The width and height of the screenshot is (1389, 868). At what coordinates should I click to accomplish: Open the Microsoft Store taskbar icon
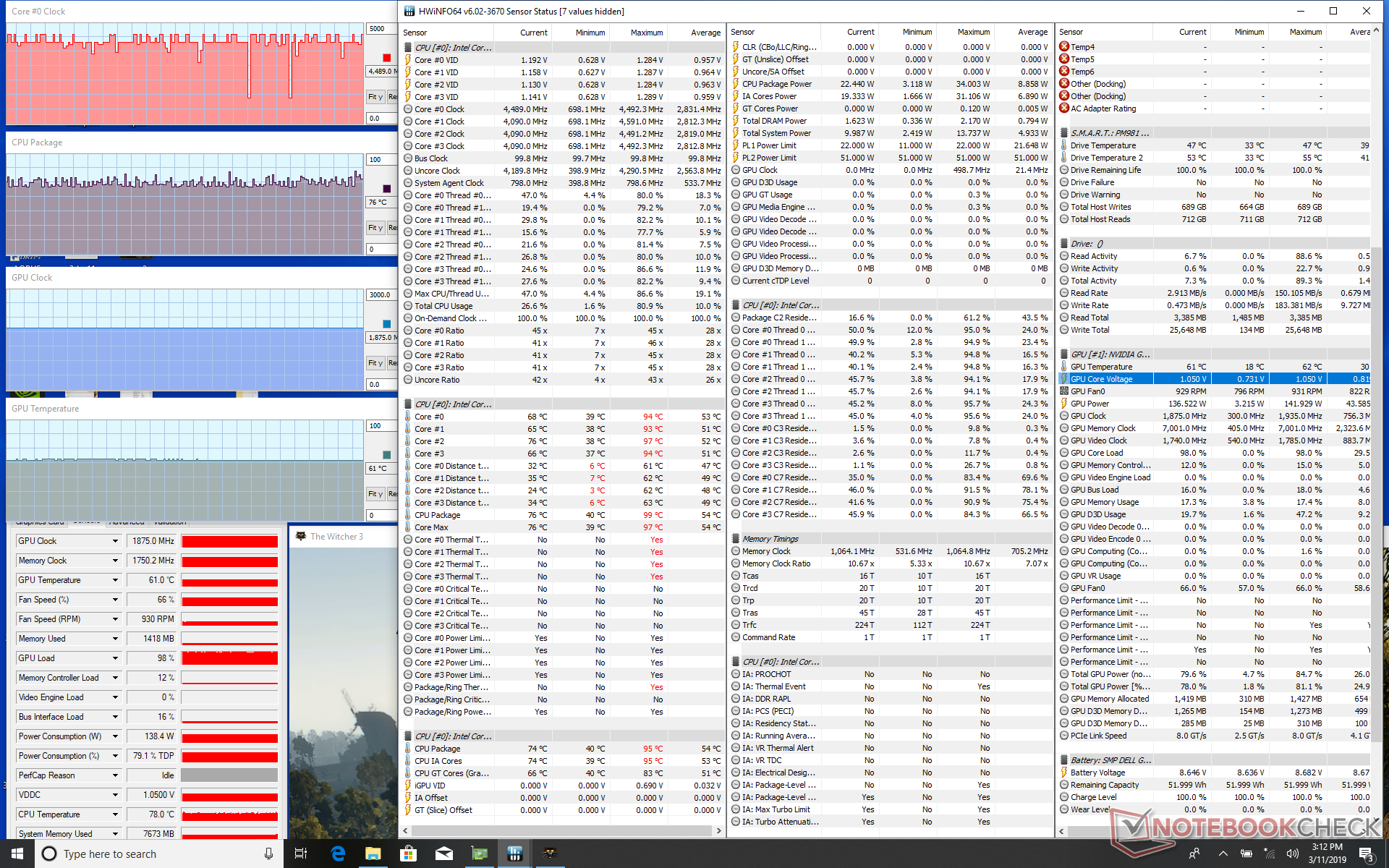point(408,854)
